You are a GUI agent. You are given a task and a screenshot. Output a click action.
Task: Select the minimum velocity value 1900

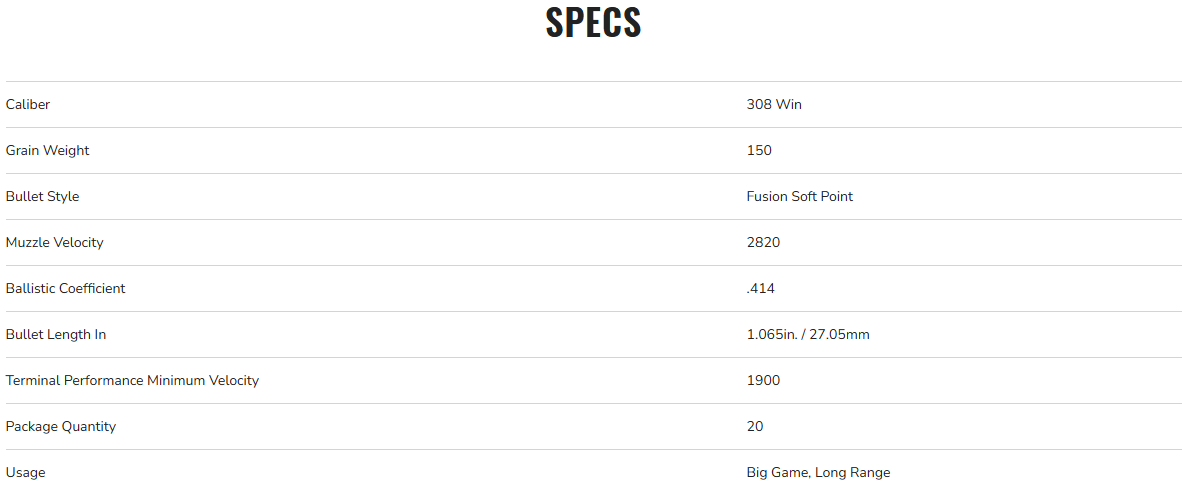(x=763, y=380)
